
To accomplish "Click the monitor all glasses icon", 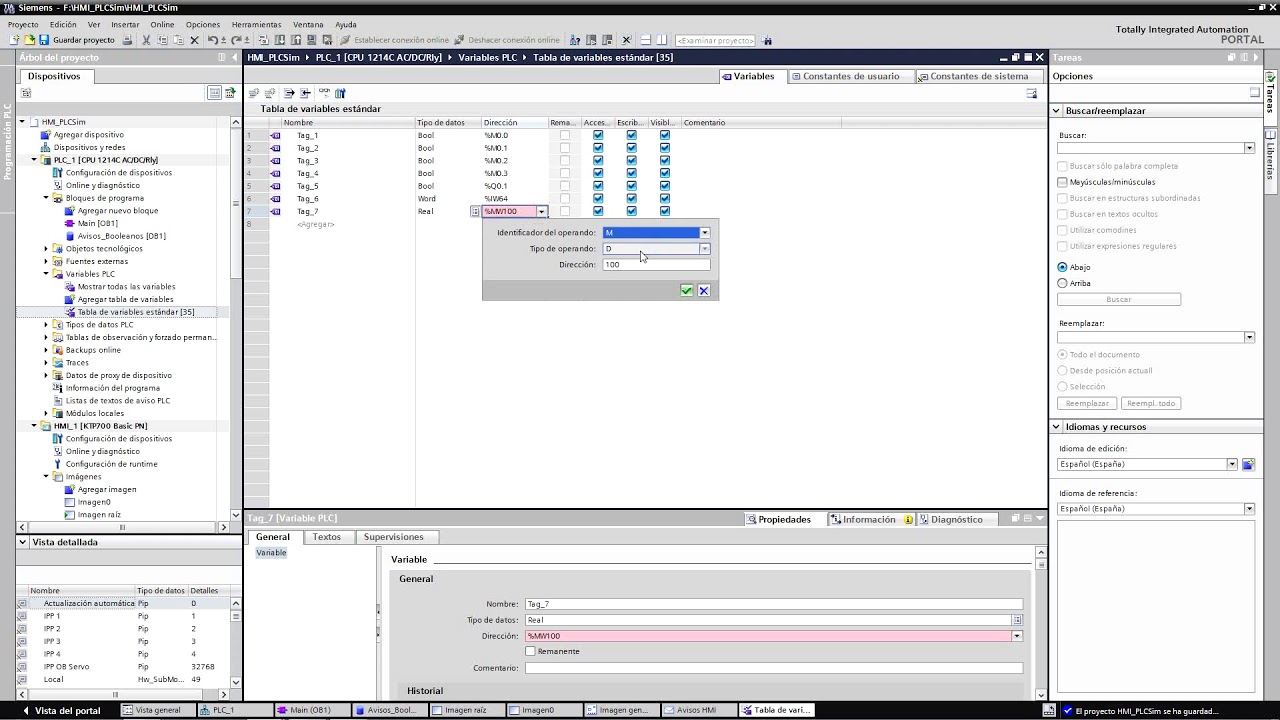I will (x=324, y=93).
